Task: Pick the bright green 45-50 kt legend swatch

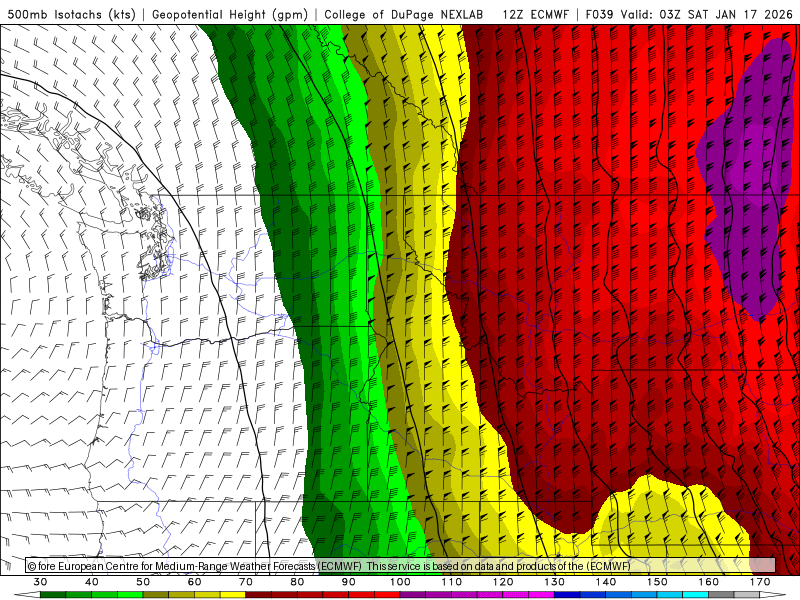Action: pos(130,595)
